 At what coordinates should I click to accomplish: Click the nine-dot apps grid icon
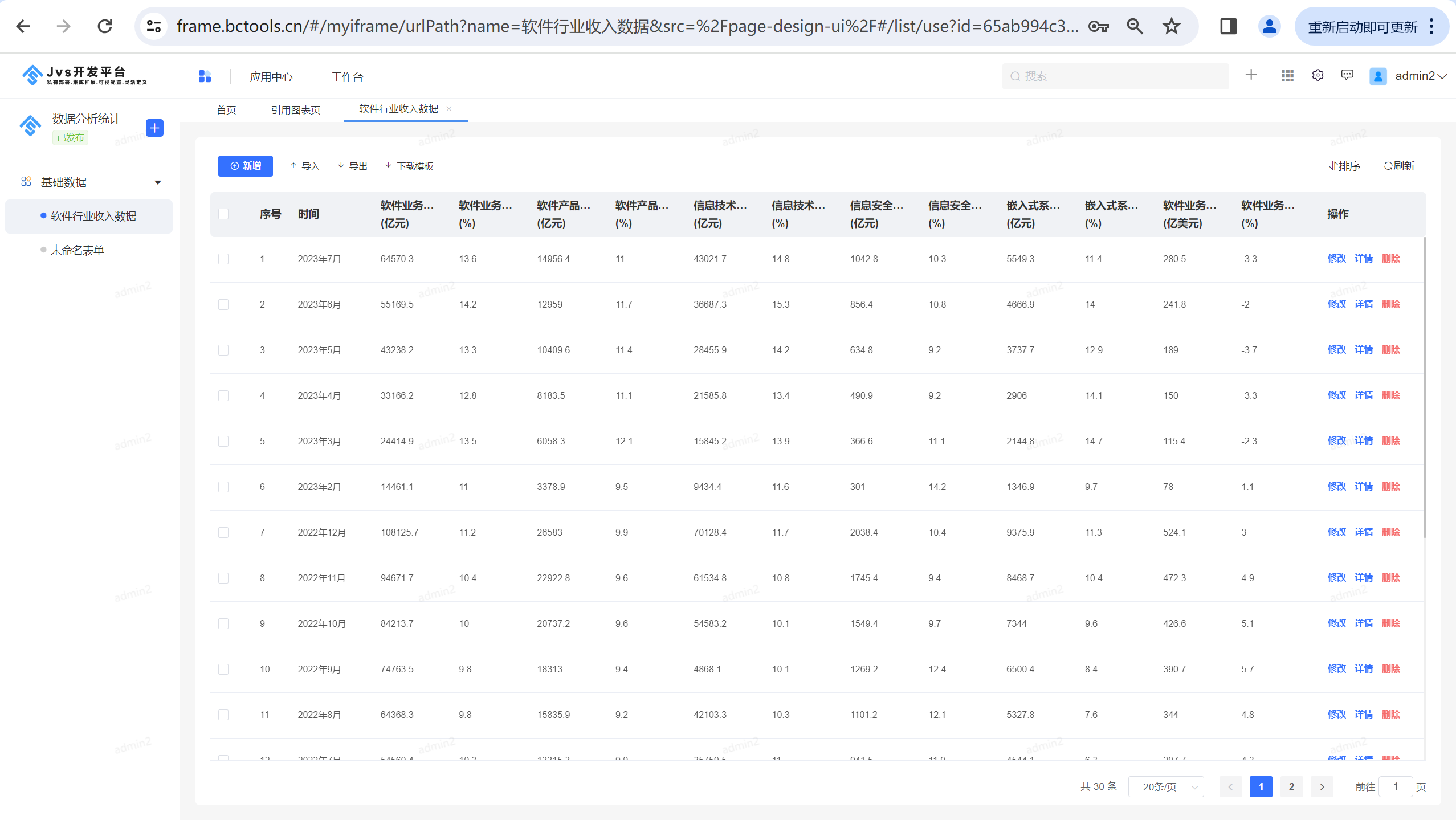1287,75
